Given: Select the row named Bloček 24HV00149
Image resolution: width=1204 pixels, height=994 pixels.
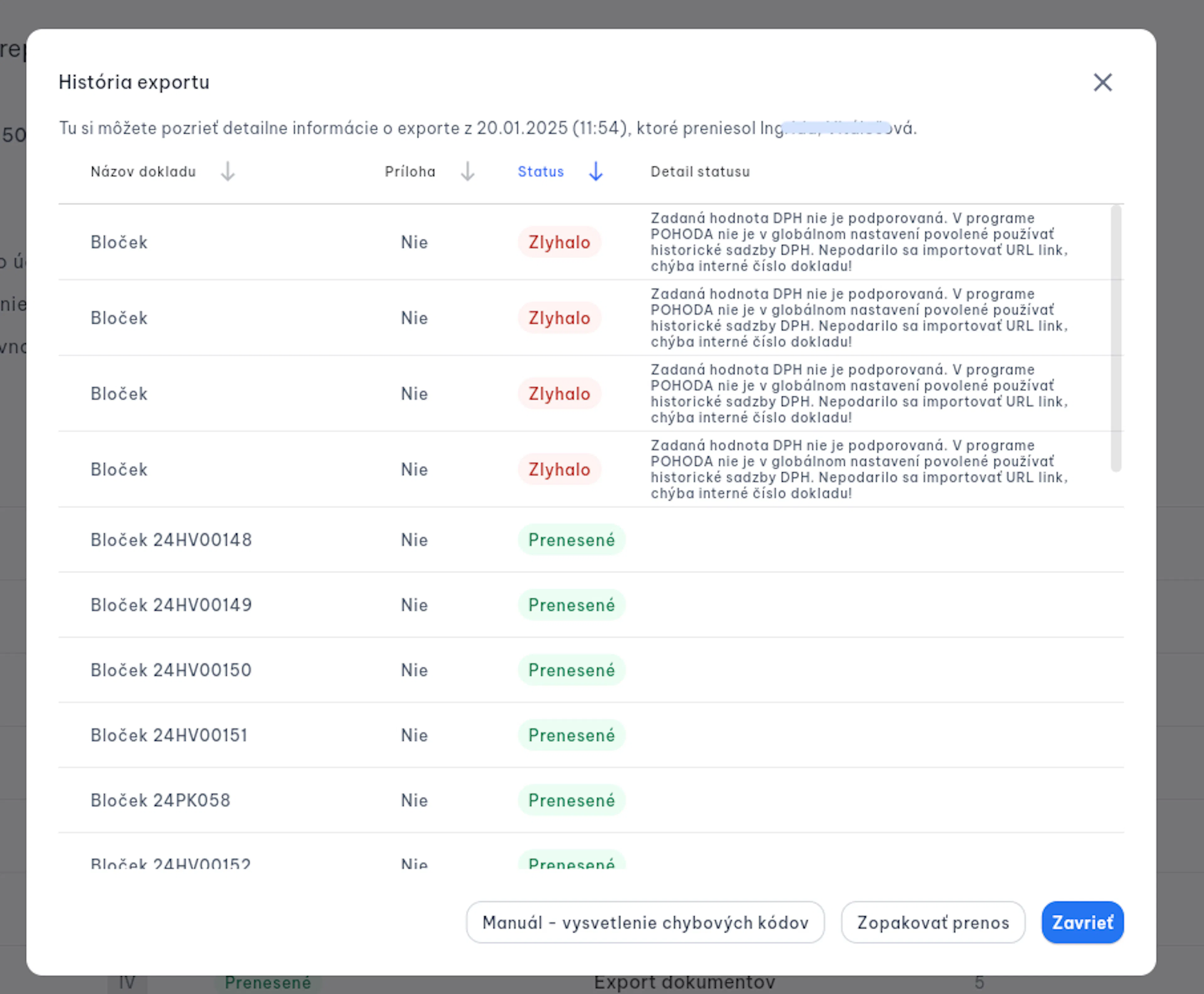Looking at the screenshot, I should (591, 605).
